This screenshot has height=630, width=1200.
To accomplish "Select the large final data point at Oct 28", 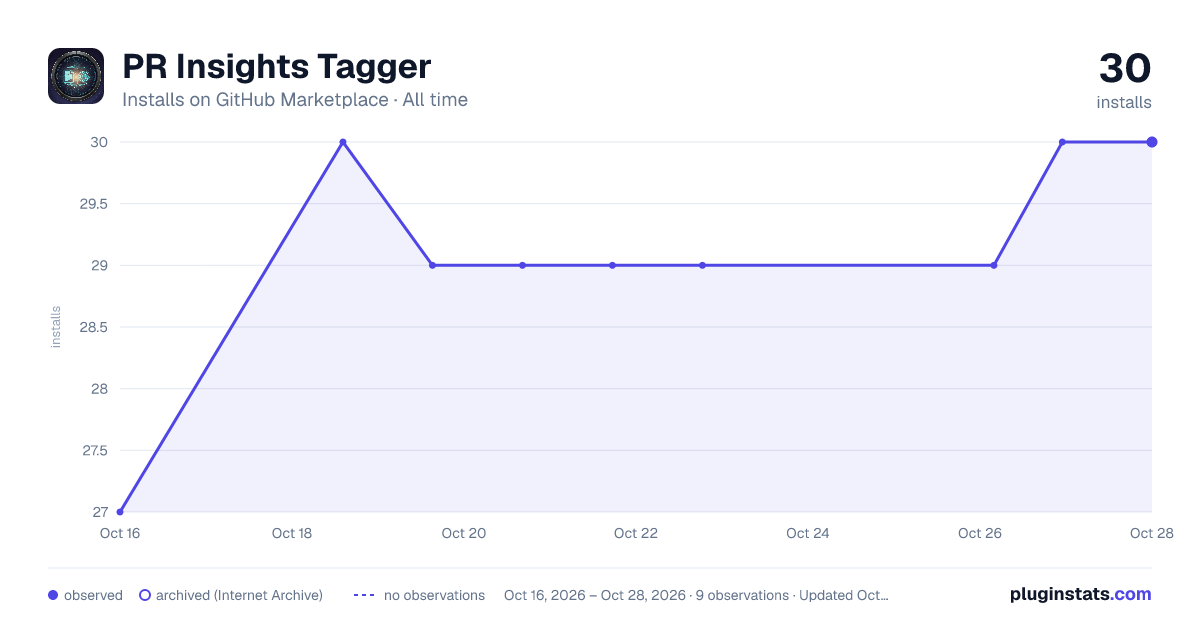I will (x=1152, y=142).
